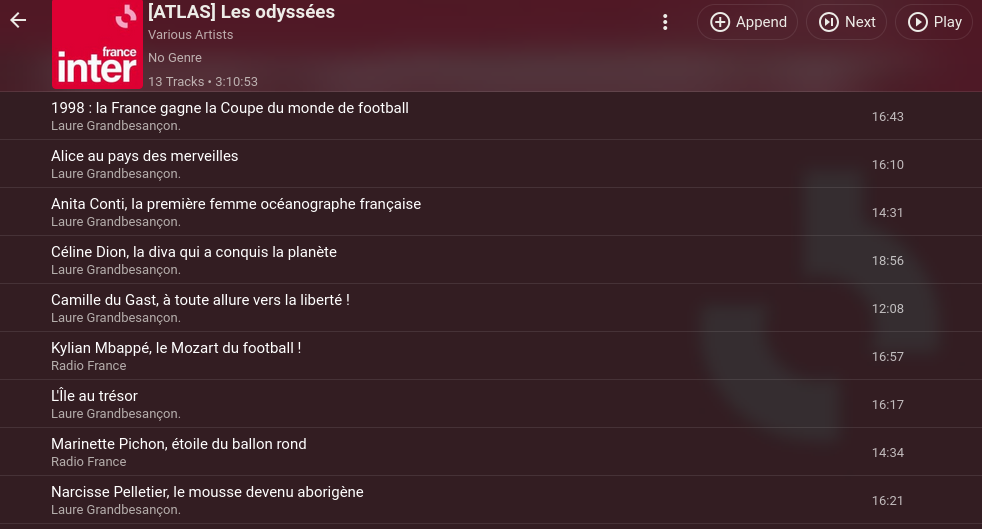Queue the album to play next
This screenshot has width=982, height=529.
(x=846, y=22)
